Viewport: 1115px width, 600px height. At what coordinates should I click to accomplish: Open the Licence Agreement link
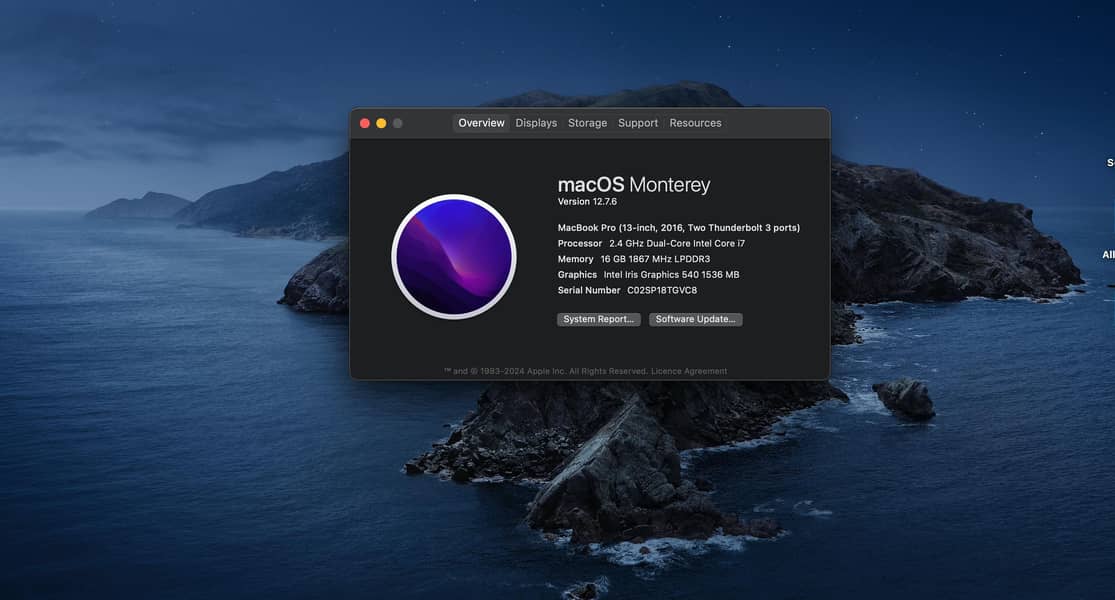click(x=689, y=371)
